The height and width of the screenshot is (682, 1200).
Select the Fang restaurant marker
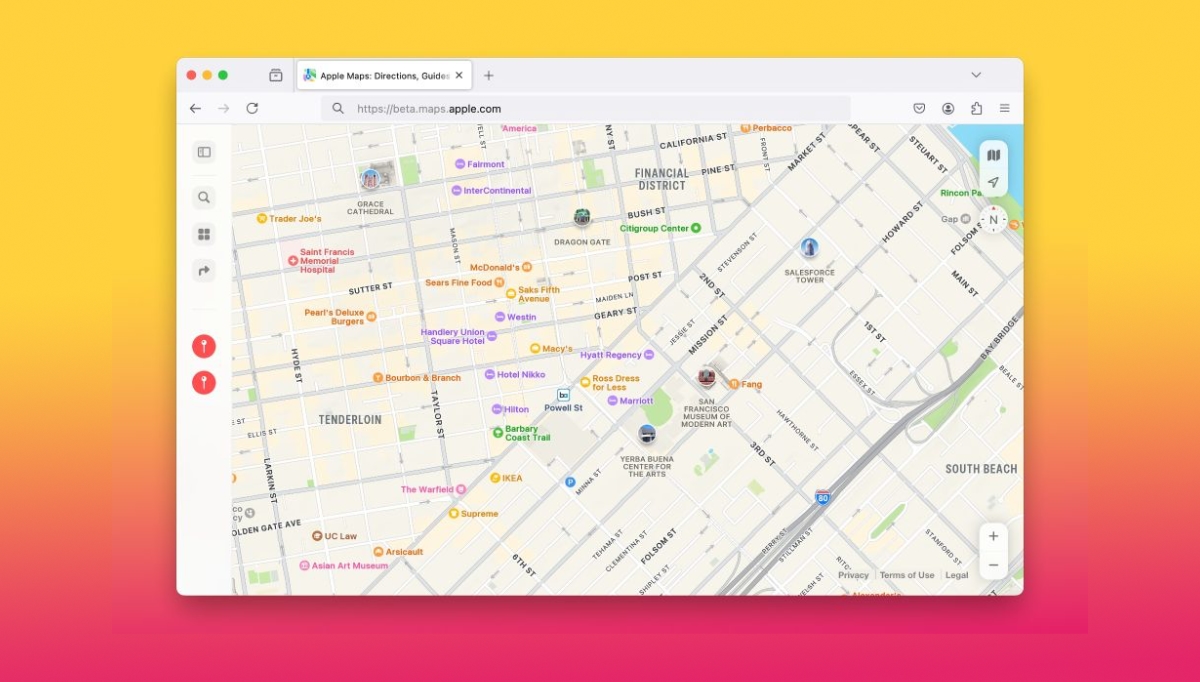(734, 384)
